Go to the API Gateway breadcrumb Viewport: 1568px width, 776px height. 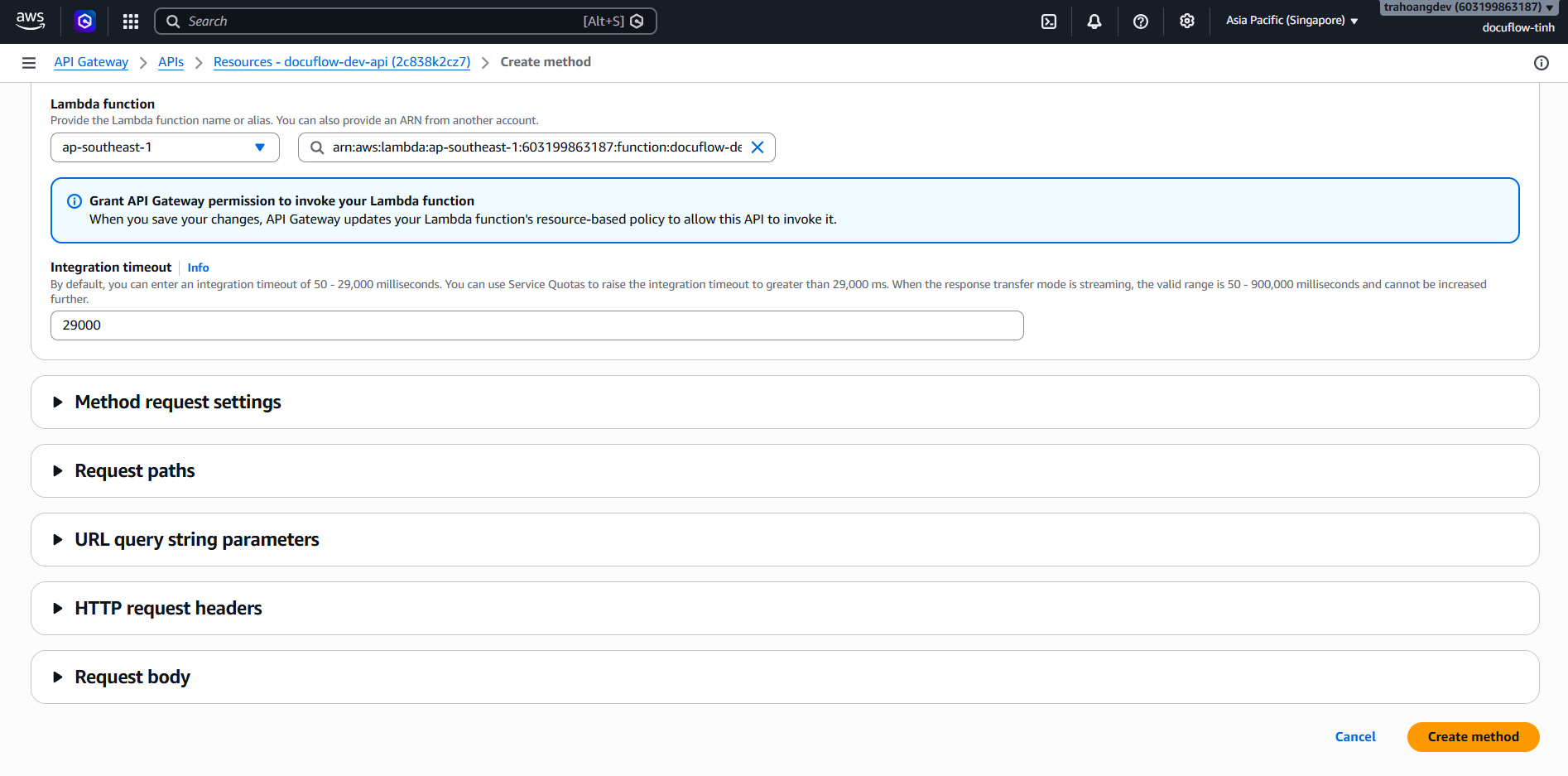click(x=91, y=62)
